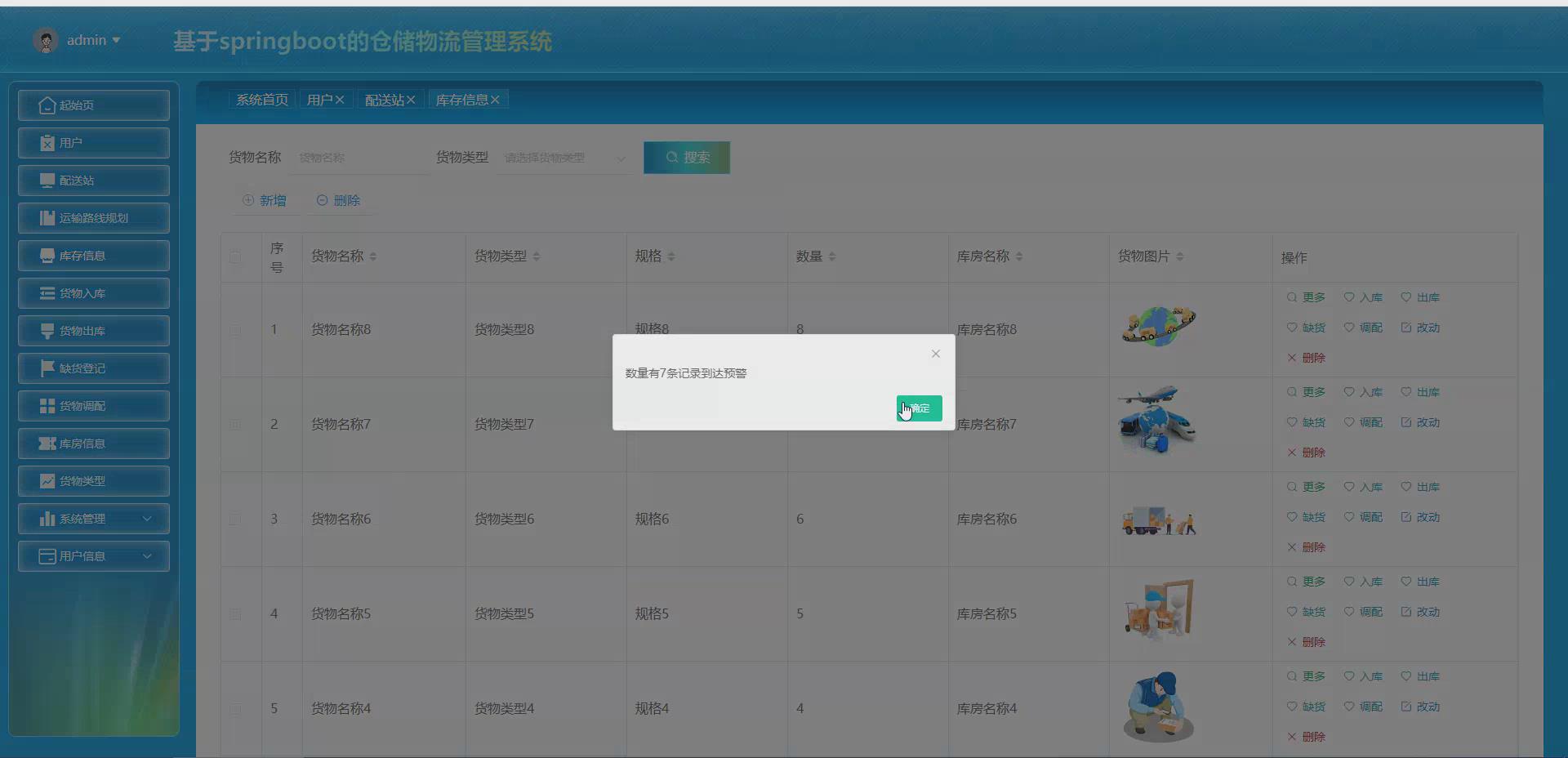Select the 货物入库 sidebar icon
The height and width of the screenshot is (758, 1568).
(47, 293)
